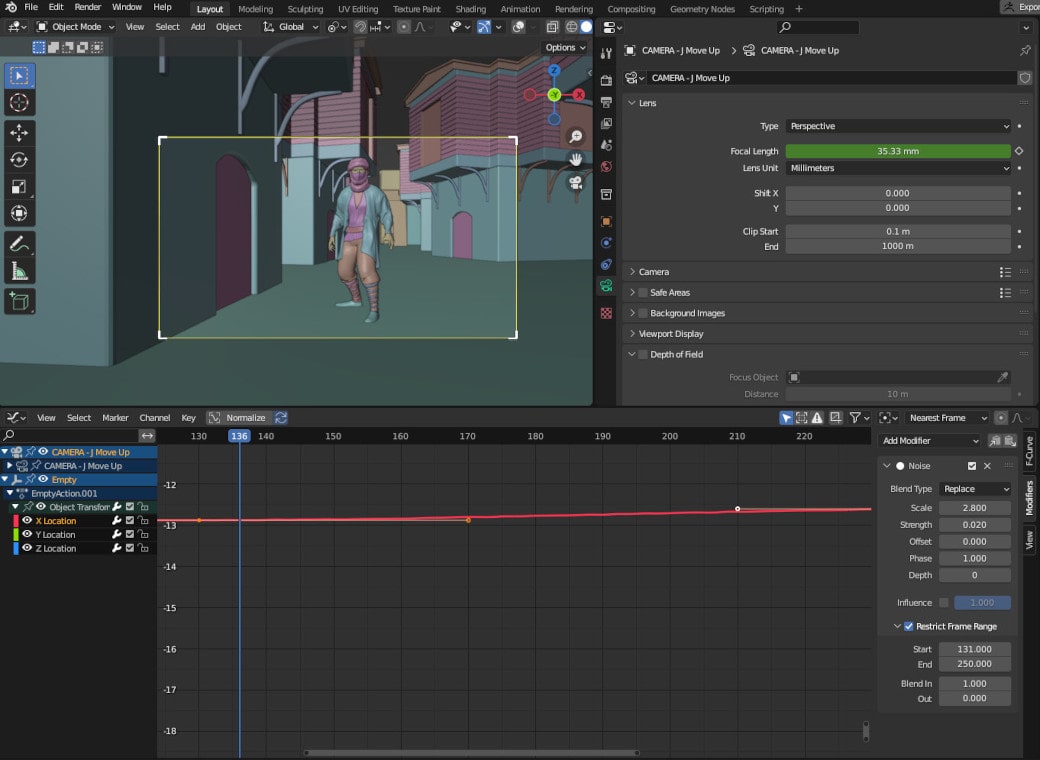Select the Move tool in viewport toolbar

18,131
